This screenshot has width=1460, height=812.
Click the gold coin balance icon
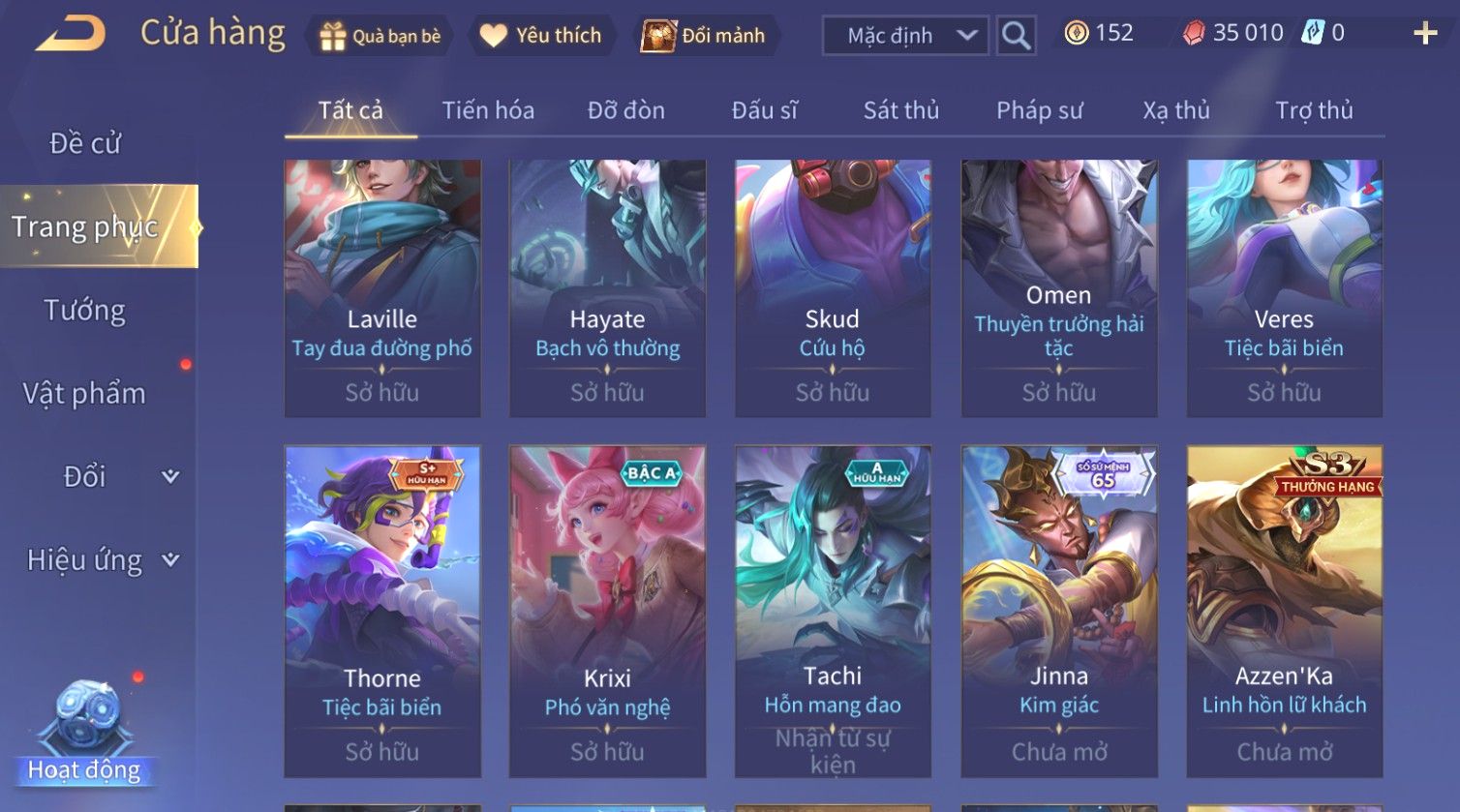click(1076, 34)
